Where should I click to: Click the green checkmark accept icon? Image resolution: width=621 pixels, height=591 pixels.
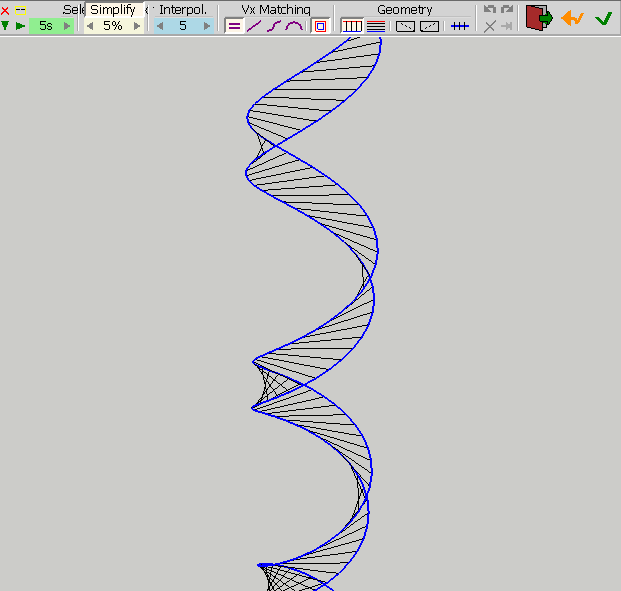[x=603, y=18]
